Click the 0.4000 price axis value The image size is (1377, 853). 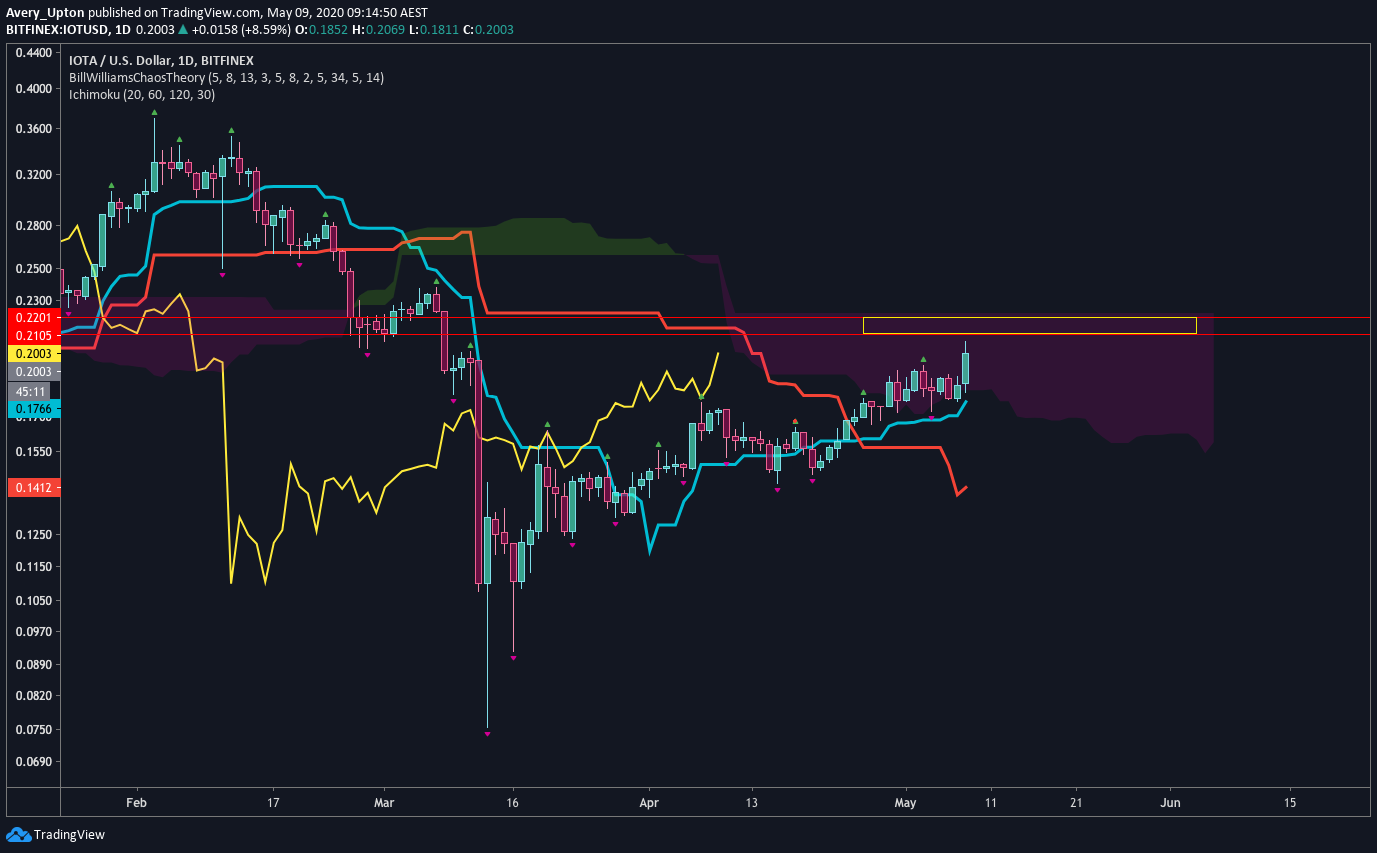(x=33, y=88)
